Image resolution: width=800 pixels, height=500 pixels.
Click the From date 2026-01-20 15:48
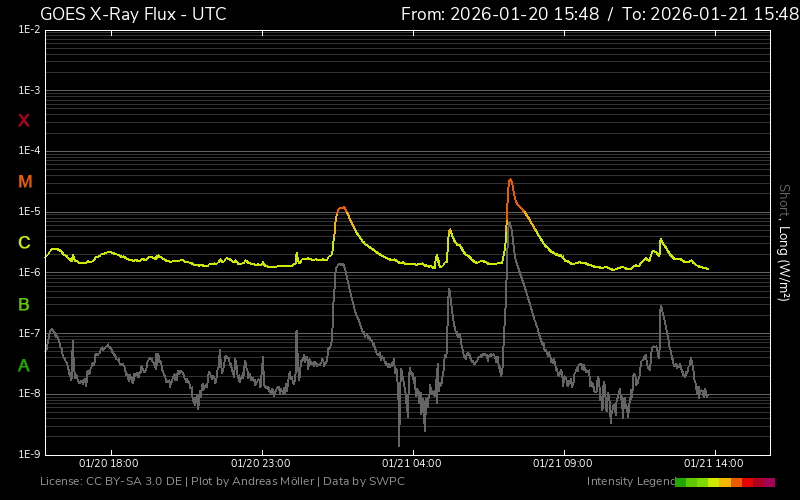[x=524, y=14]
